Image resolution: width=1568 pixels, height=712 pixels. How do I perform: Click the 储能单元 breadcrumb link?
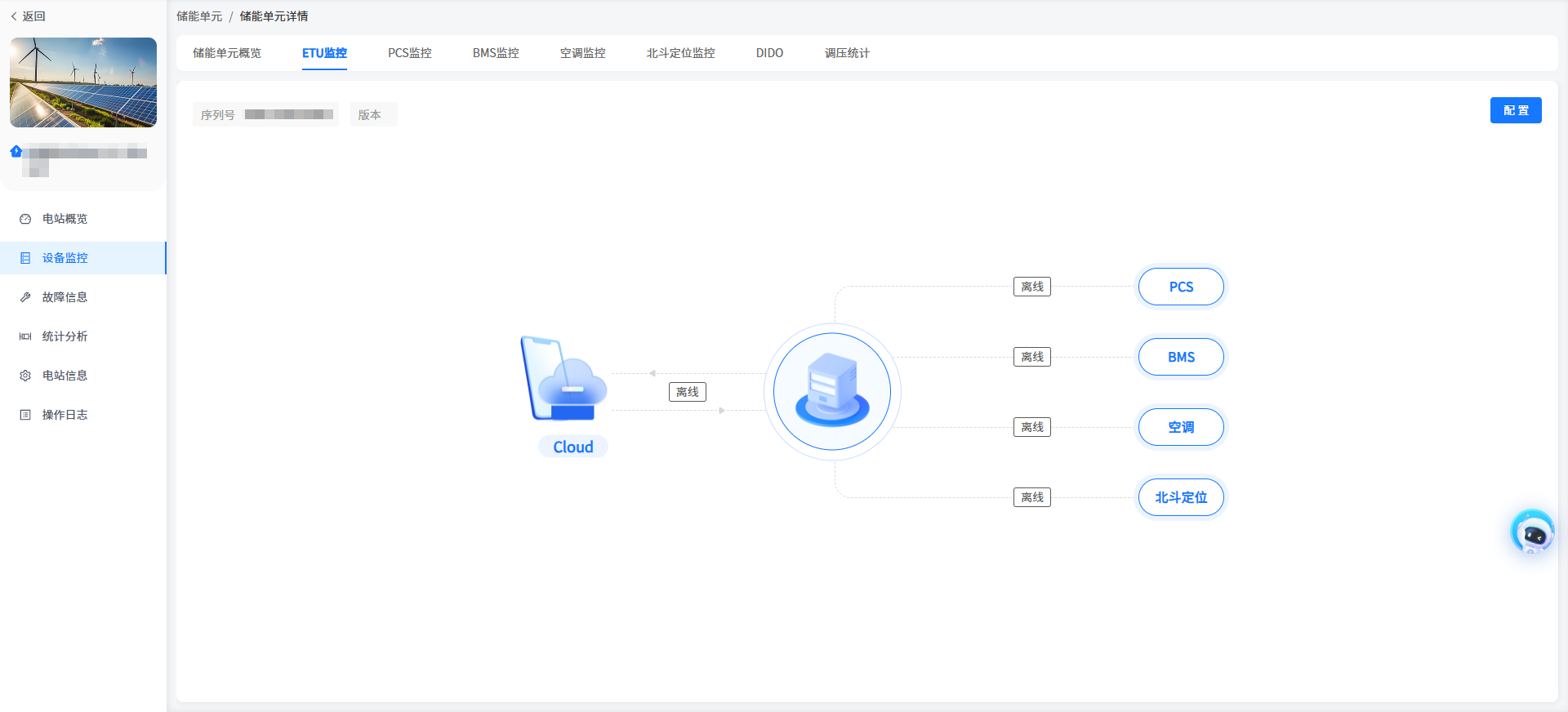click(199, 16)
